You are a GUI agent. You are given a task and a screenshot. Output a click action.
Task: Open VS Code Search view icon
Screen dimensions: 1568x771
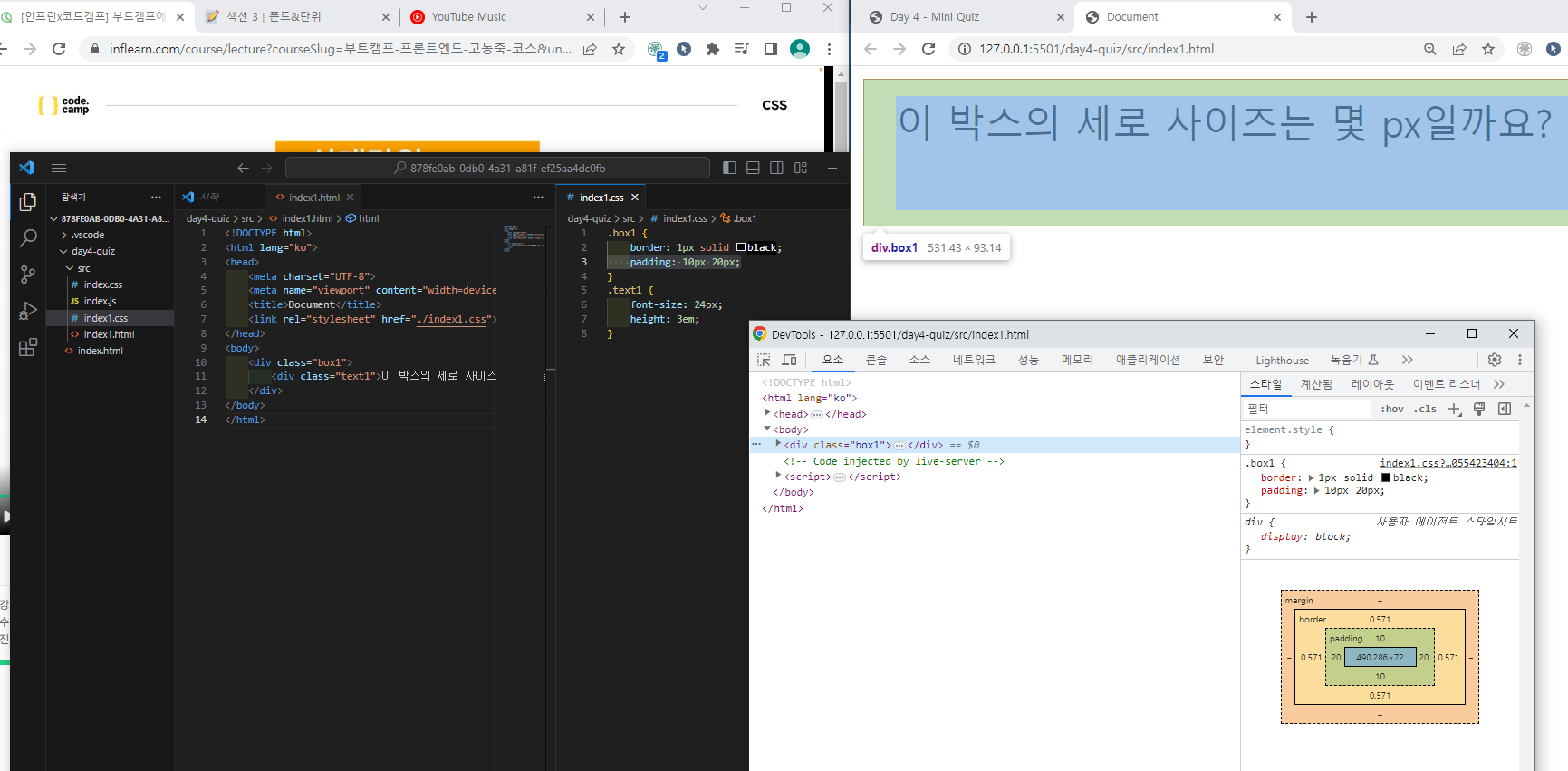pyautogui.click(x=28, y=238)
